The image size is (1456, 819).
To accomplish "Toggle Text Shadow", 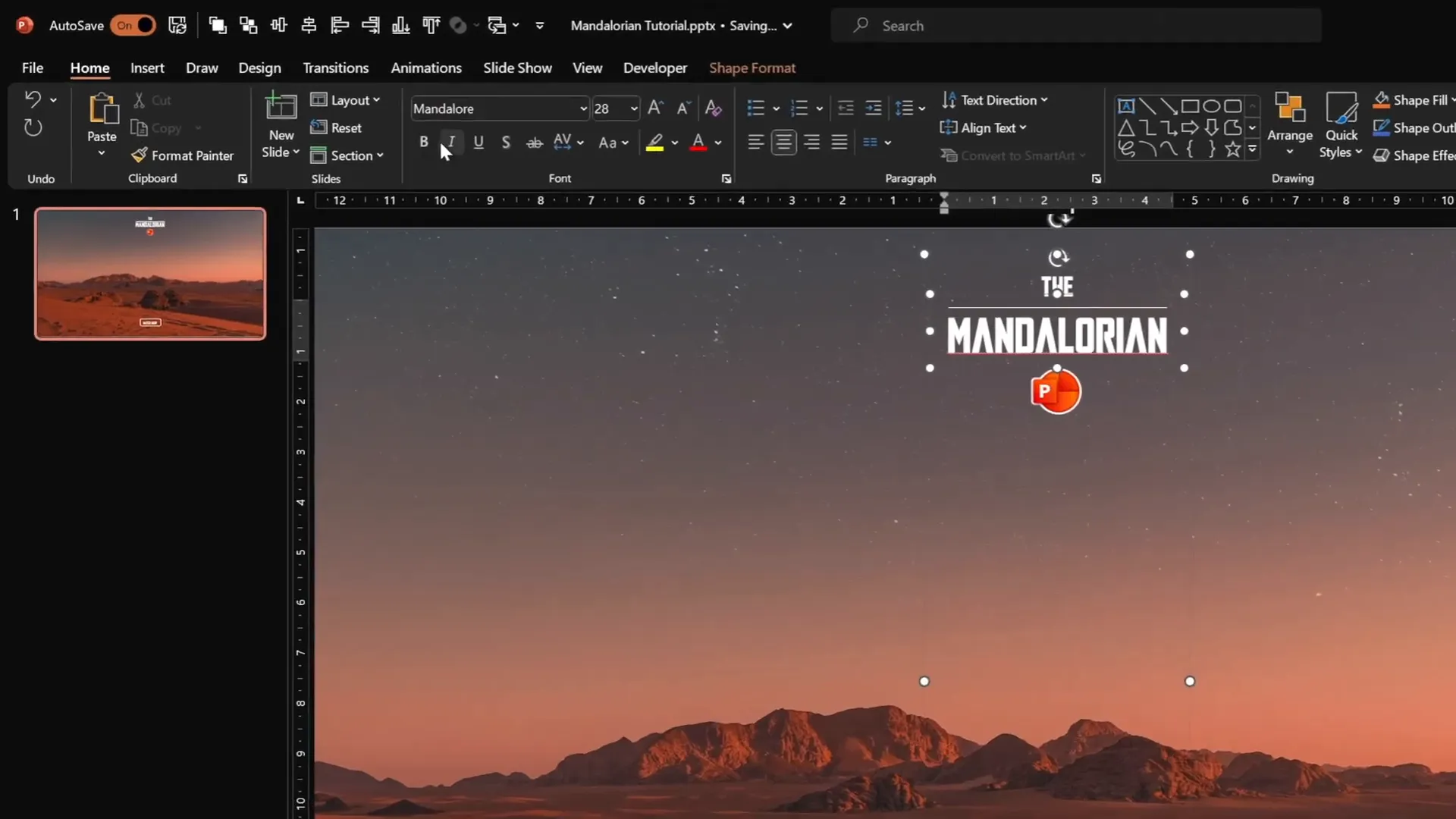I will tap(506, 142).
